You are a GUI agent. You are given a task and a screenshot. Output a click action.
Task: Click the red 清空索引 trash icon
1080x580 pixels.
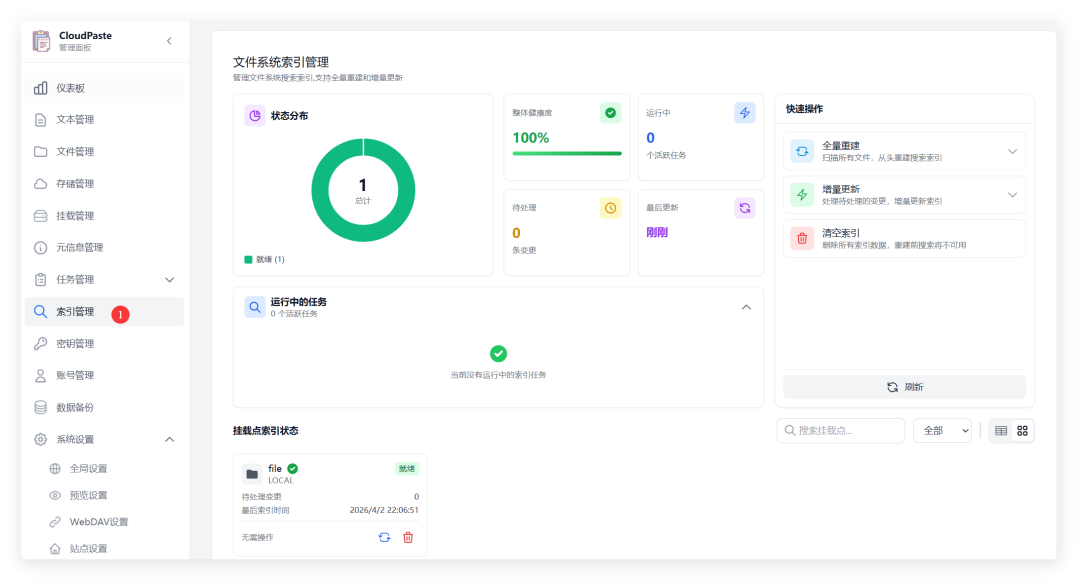click(x=800, y=237)
